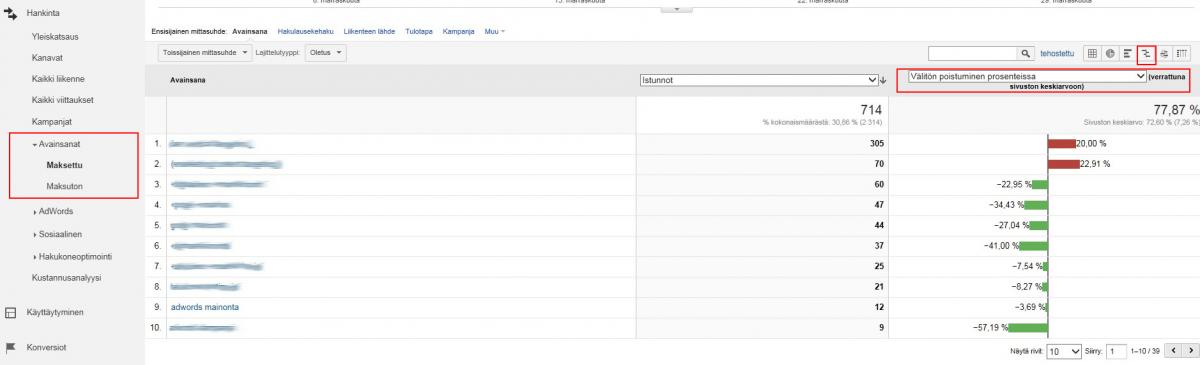Click the sessions value 70
Screen dimensions: 1200x365
[x=880, y=164]
